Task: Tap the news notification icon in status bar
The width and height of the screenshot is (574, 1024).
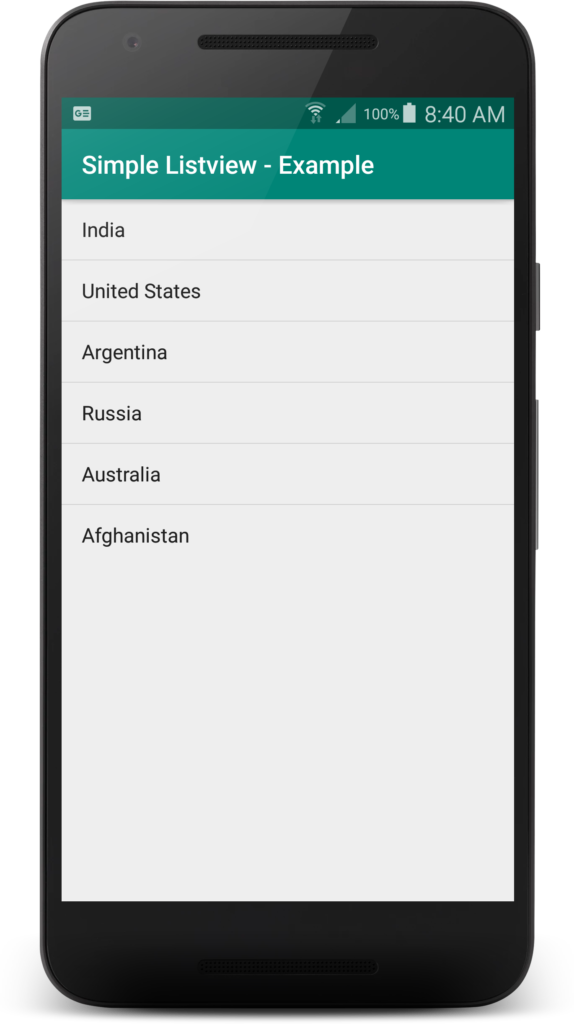Action: point(82,114)
